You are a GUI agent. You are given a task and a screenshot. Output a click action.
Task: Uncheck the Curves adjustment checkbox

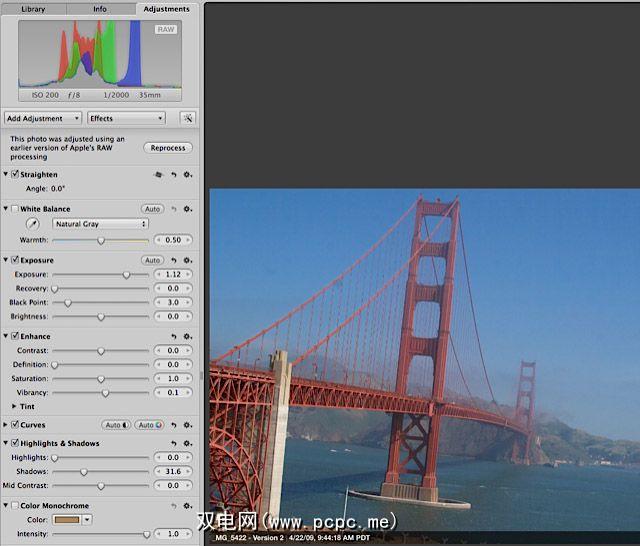(x=14, y=425)
